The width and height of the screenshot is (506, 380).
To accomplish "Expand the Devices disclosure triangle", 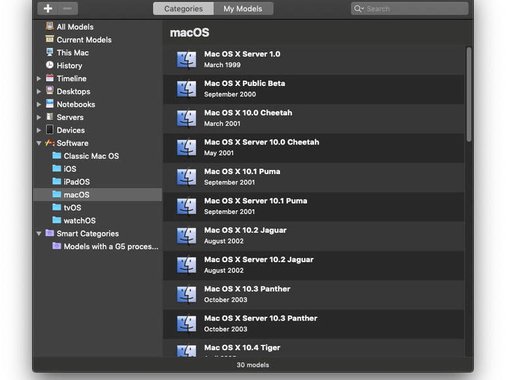I will (39, 130).
